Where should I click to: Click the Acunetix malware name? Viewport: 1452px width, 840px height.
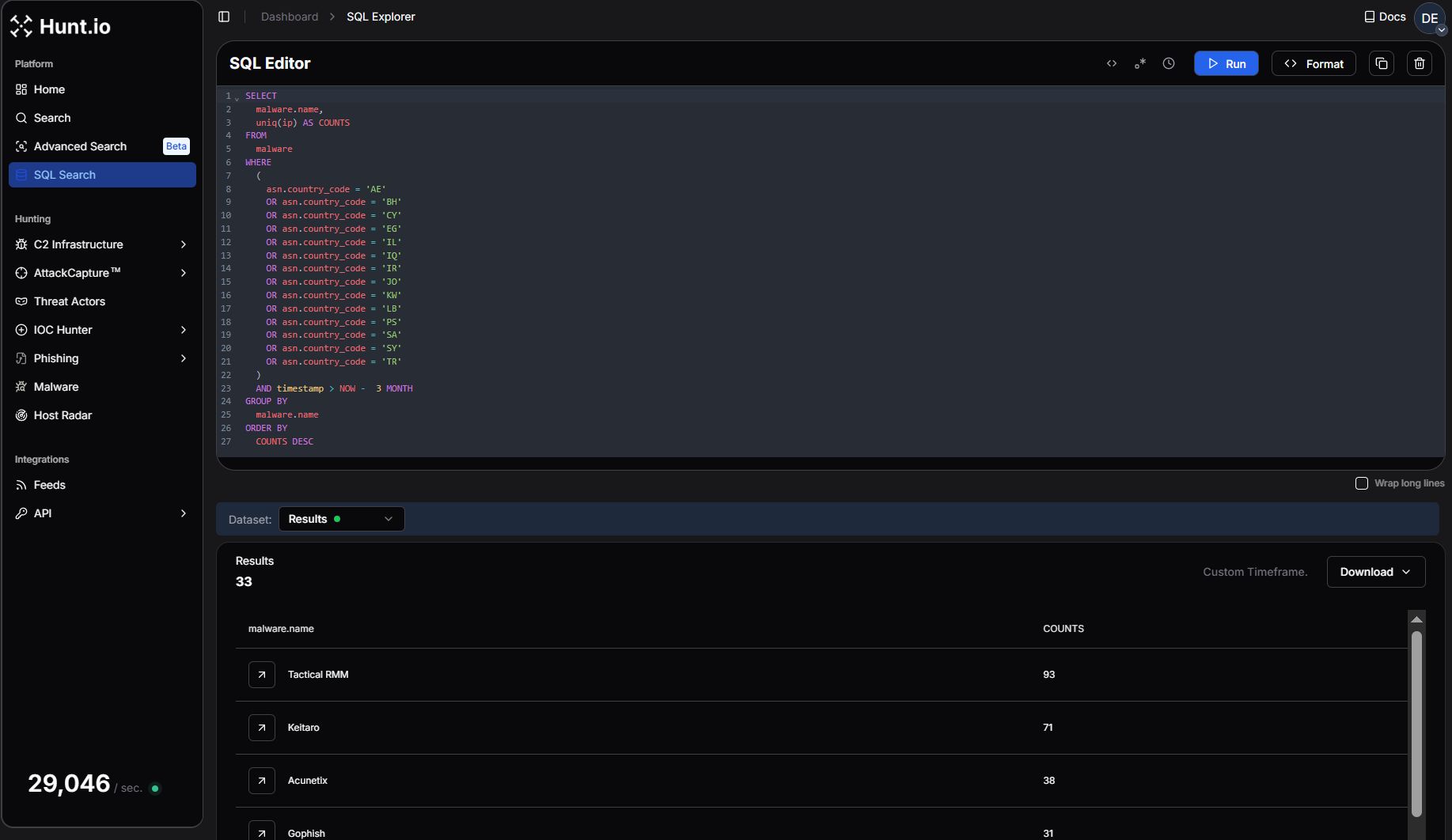(308, 781)
